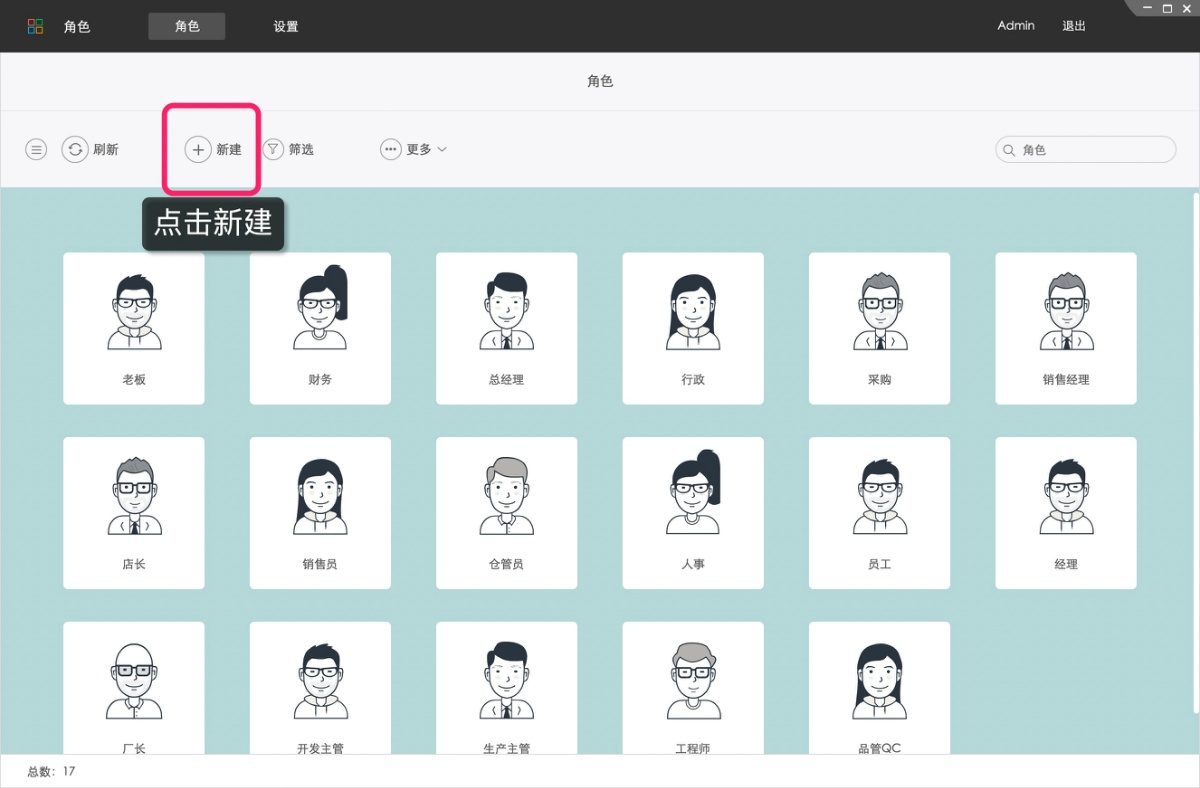This screenshot has width=1200, height=788.
Task: Click the 刷新 refresh icon
Action: 75,150
